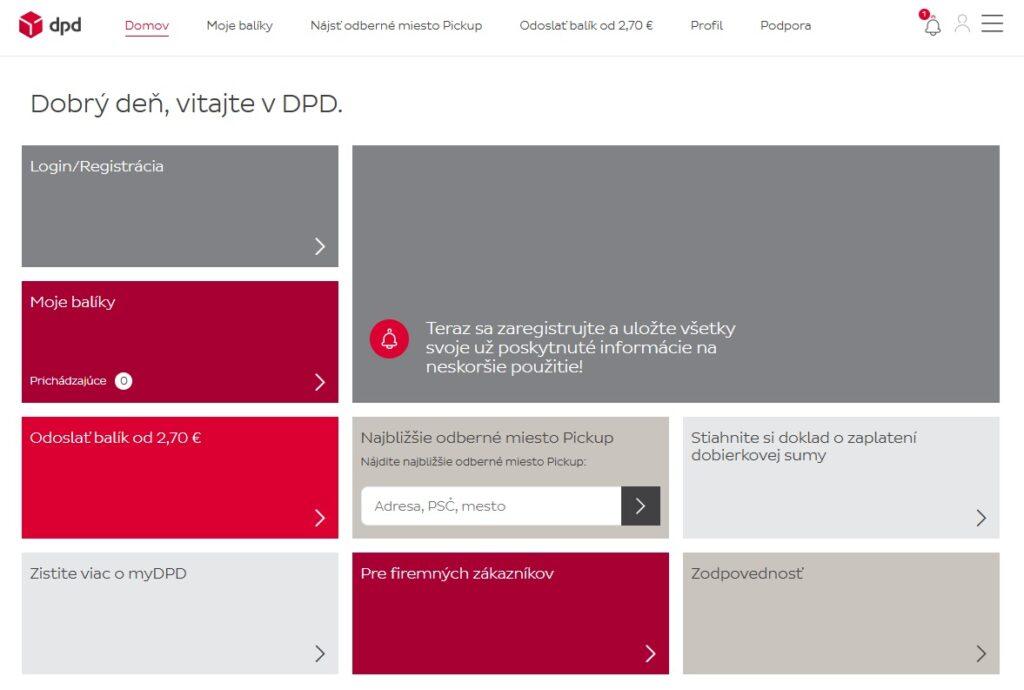Submit Pickup search with the dark arrow button
Screen dimensions: 1024x690
point(641,506)
